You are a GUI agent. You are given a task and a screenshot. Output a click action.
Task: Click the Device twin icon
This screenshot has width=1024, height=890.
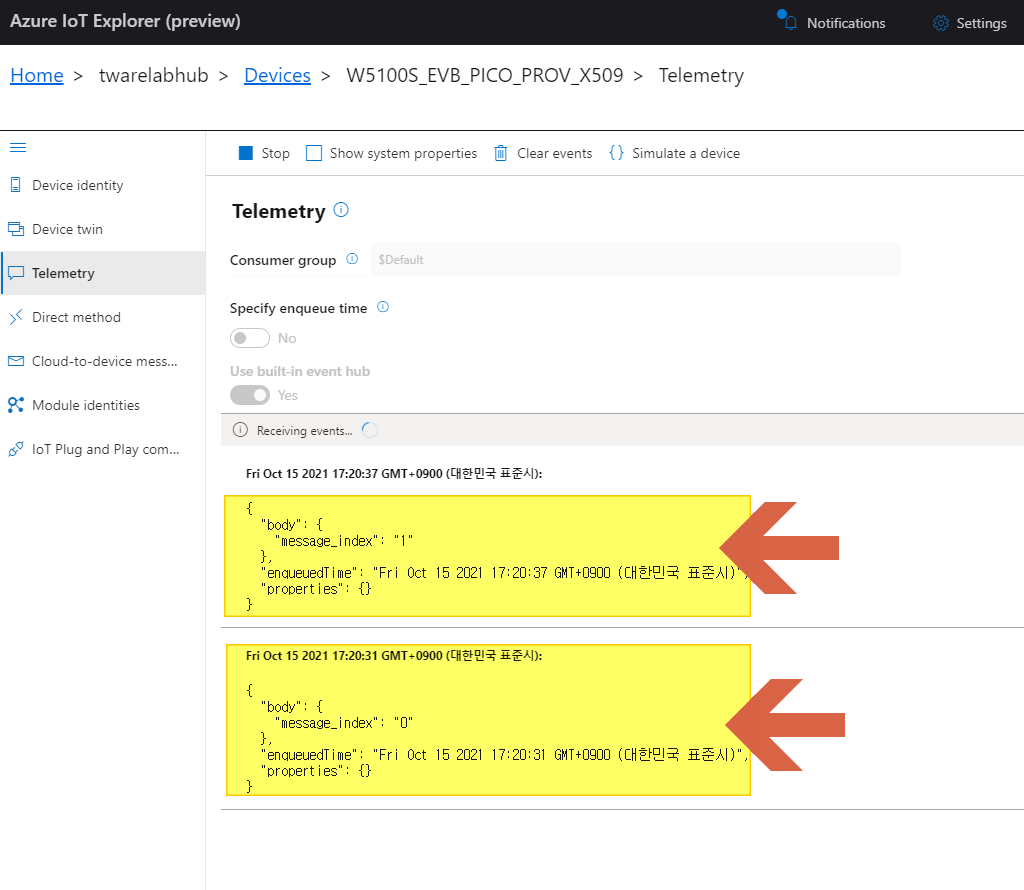(x=16, y=229)
